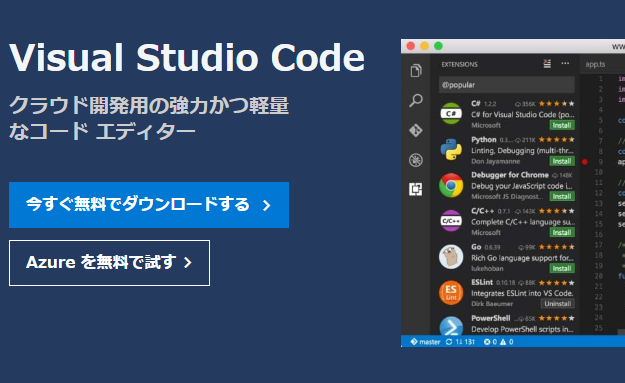This screenshot has height=383, width=625.
Task: Select the 'C# for Visual Studio Code' description
Action: (x=523, y=114)
